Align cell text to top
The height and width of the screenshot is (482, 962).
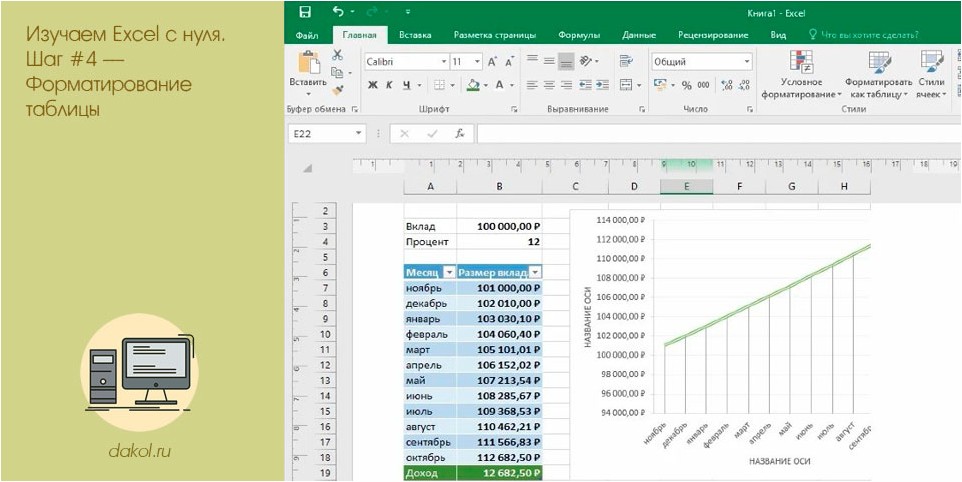pos(533,60)
